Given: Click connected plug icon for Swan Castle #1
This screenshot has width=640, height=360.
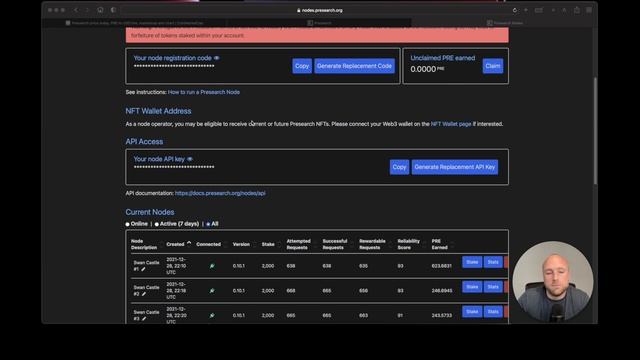Looking at the screenshot, I should 212,266.
